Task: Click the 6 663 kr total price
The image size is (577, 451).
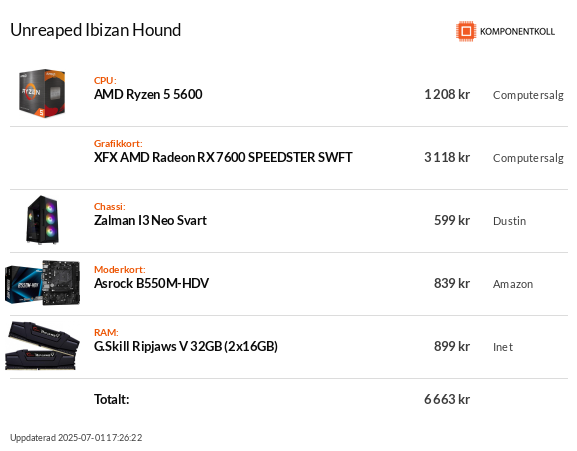Action: tap(447, 399)
